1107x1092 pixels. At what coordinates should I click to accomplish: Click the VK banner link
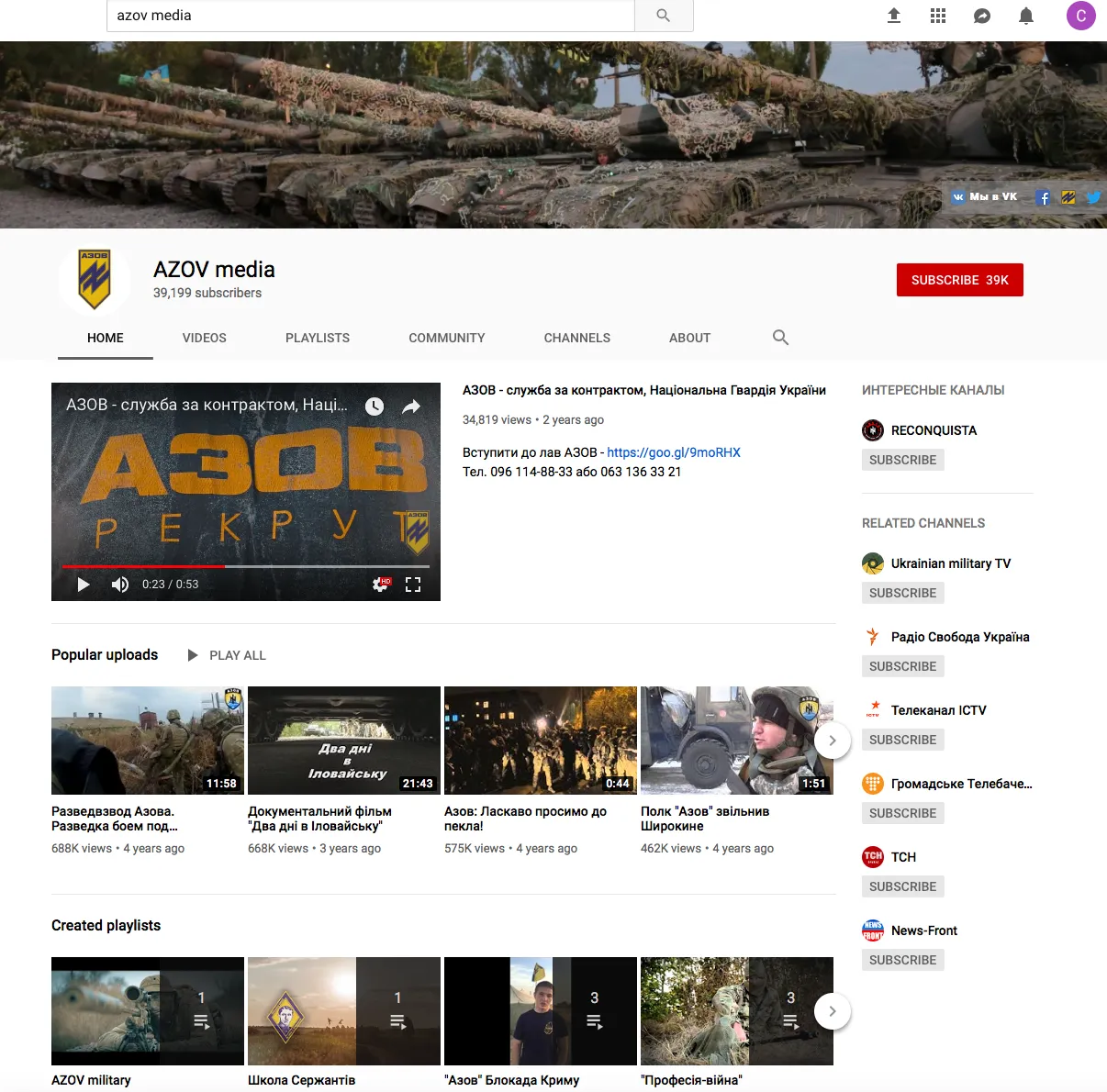[985, 196]
